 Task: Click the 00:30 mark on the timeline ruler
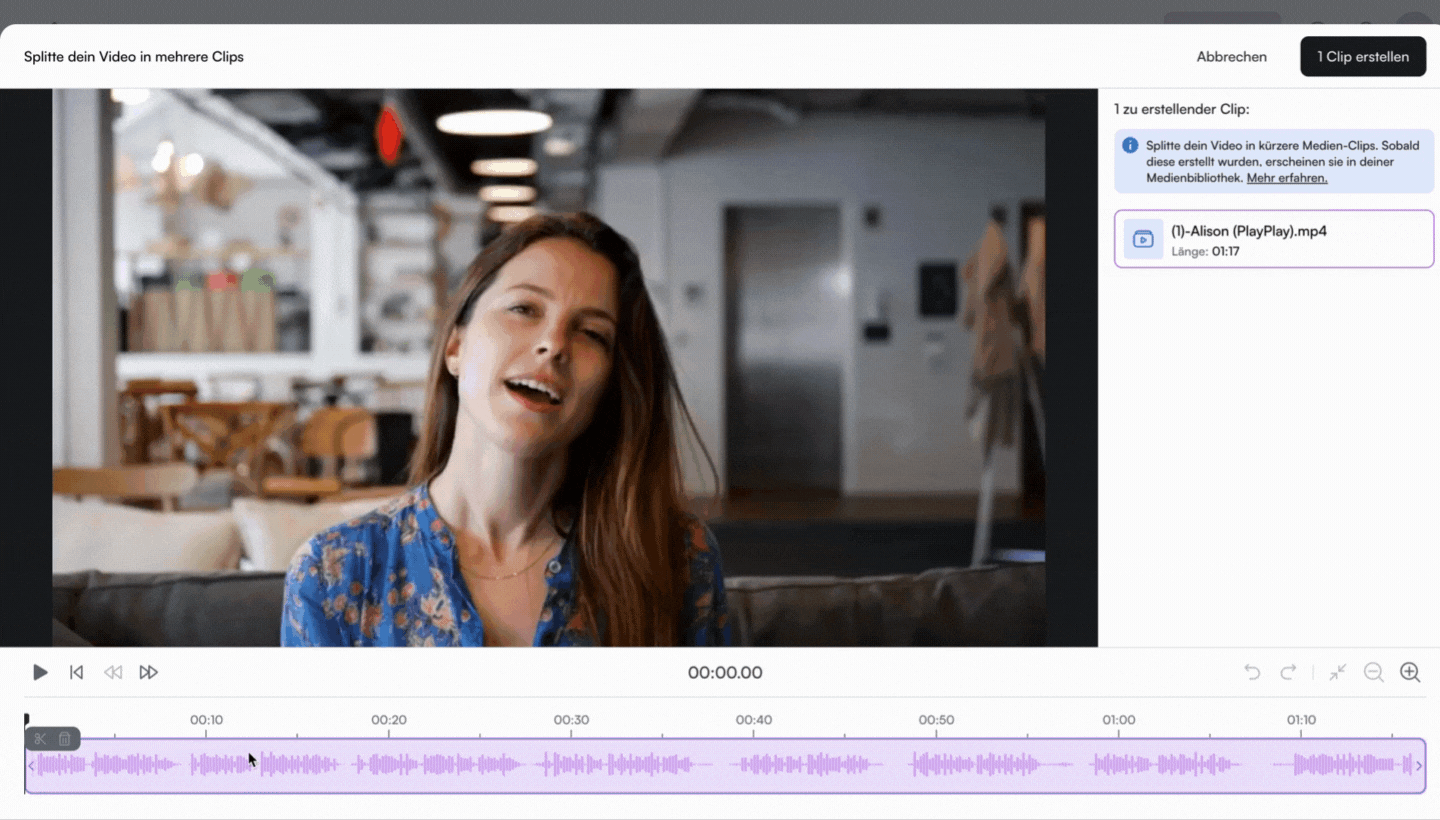[571, 720]
